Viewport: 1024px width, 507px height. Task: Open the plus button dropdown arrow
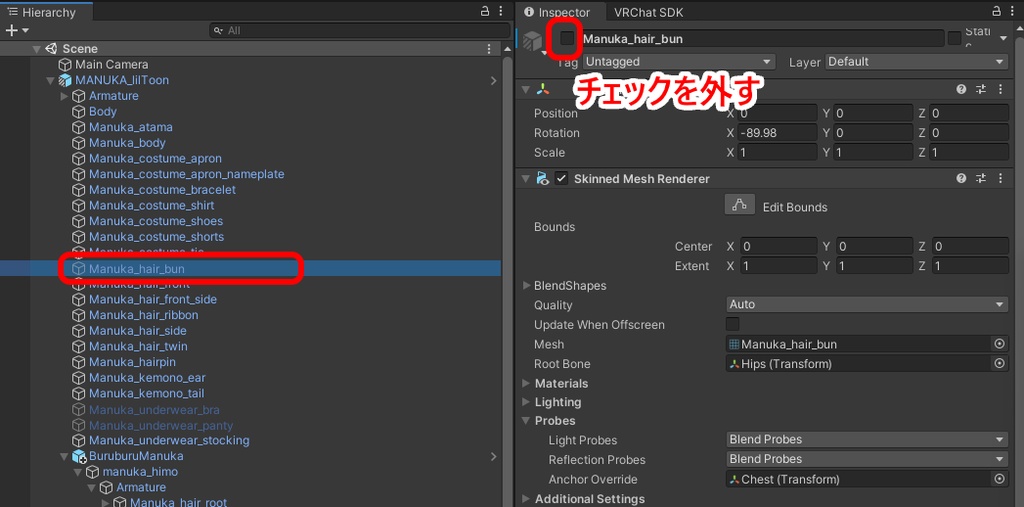click(25, 31)
